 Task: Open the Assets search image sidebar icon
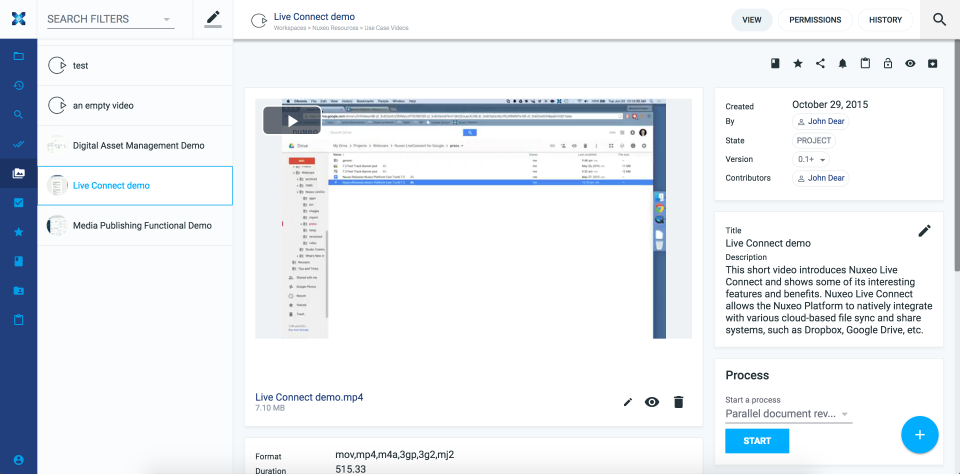point(18,173)
